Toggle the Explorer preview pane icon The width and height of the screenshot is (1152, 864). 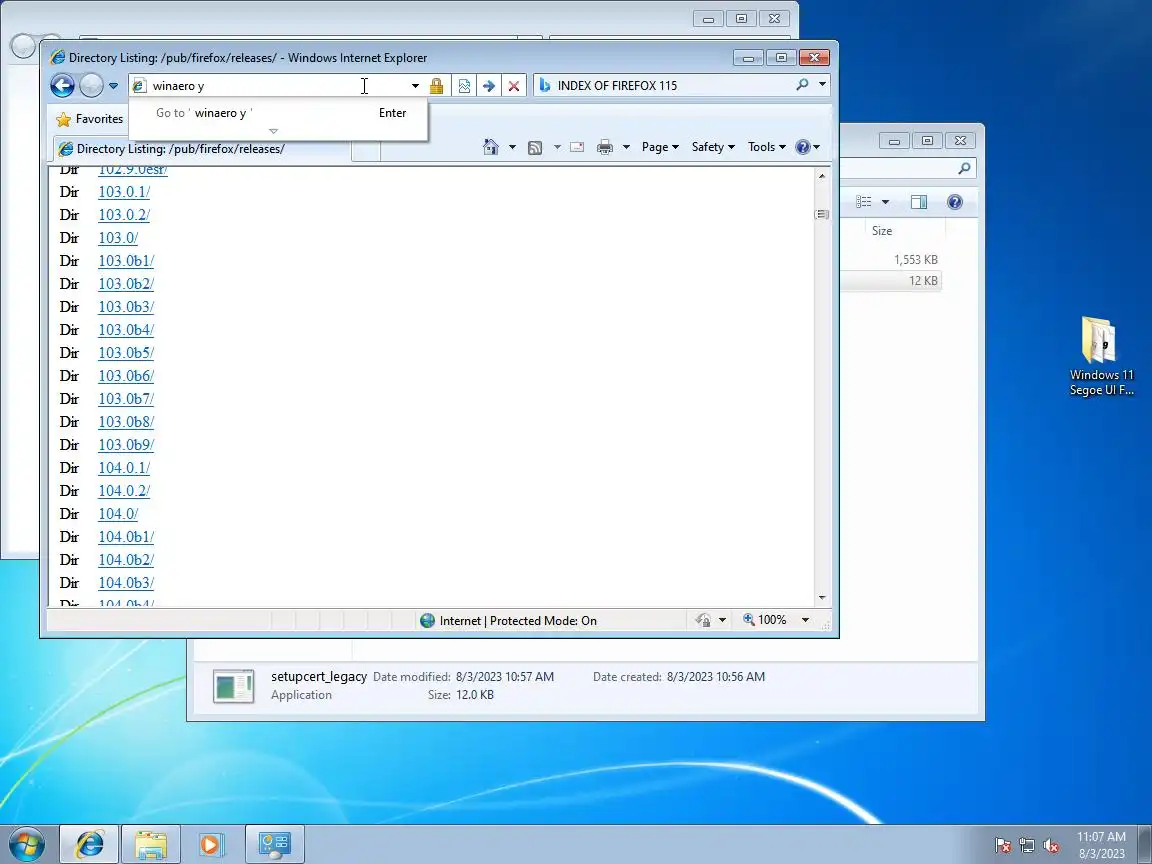click(919, 202)
